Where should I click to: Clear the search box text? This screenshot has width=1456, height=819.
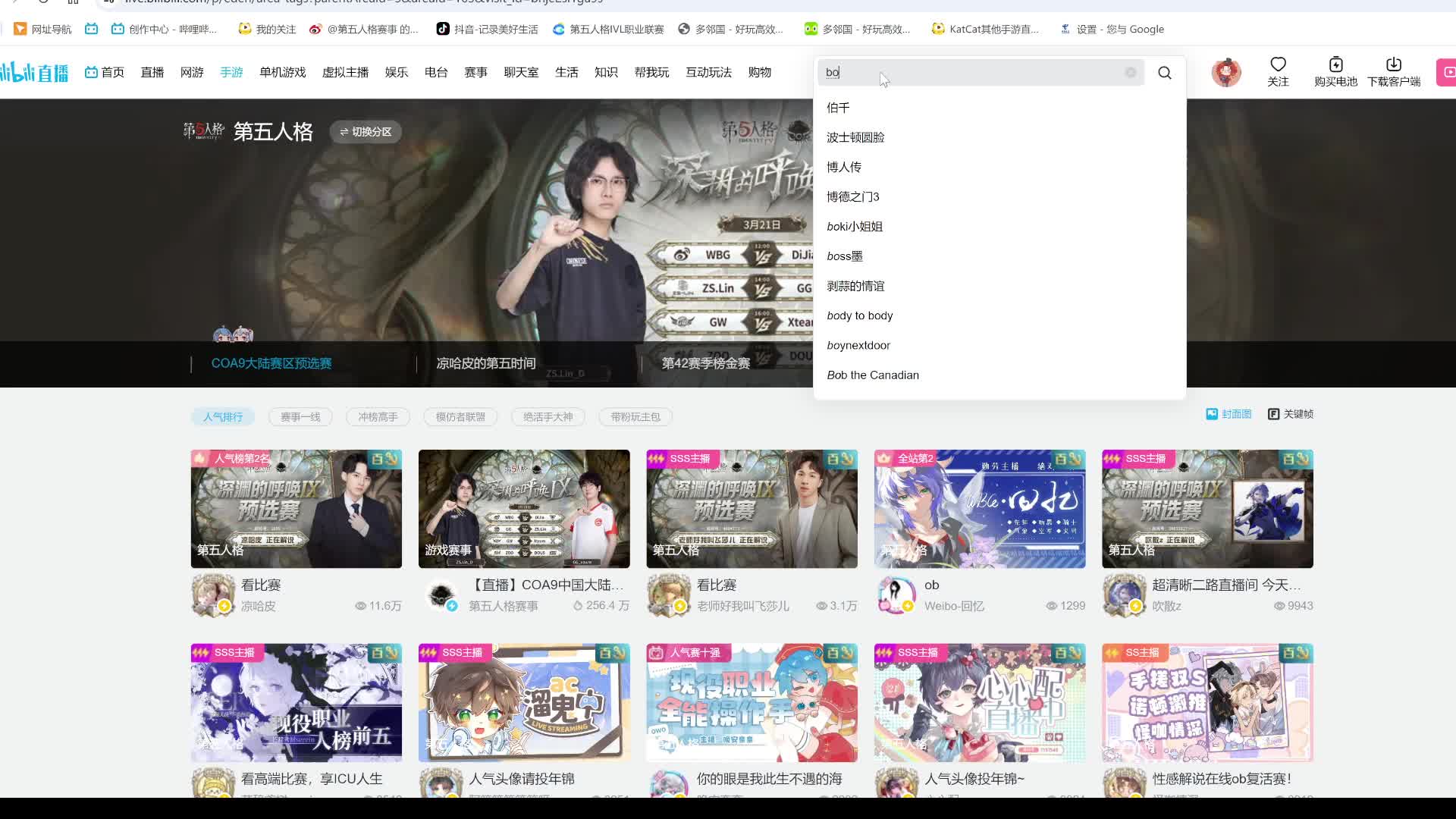click(1130, 72)
